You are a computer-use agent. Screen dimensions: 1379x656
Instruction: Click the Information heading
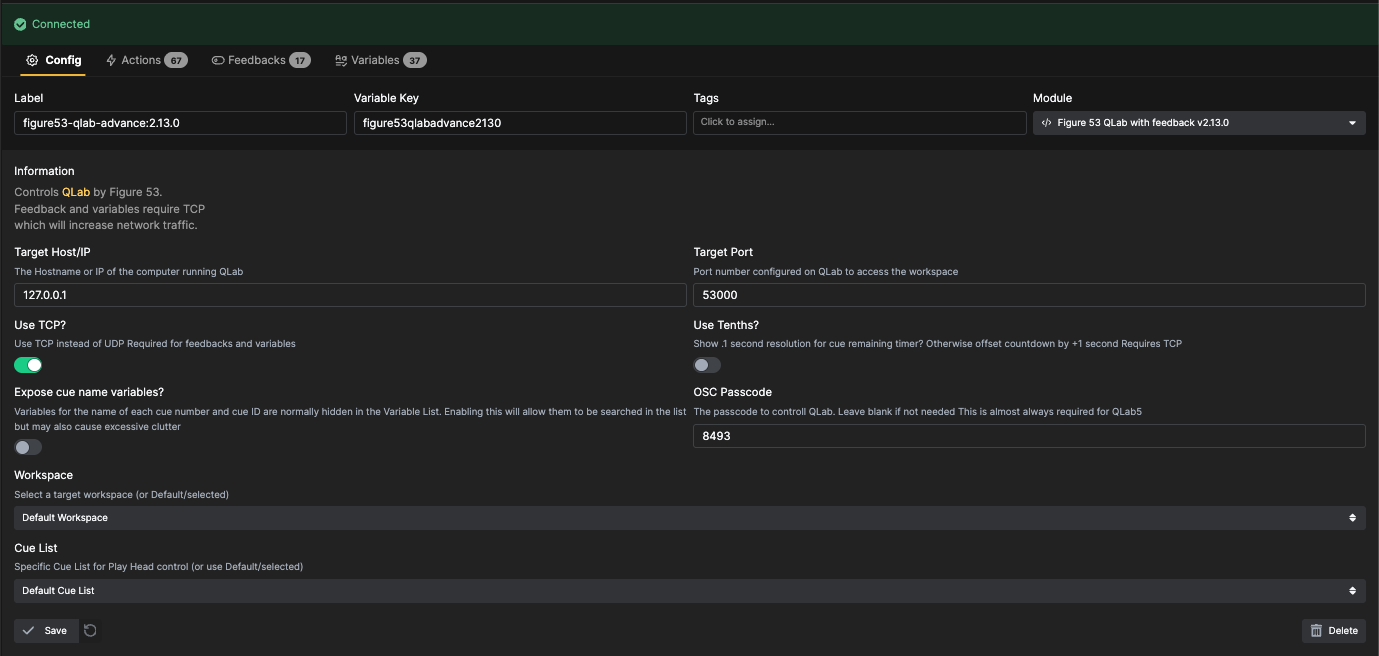(x=44, y=171)
